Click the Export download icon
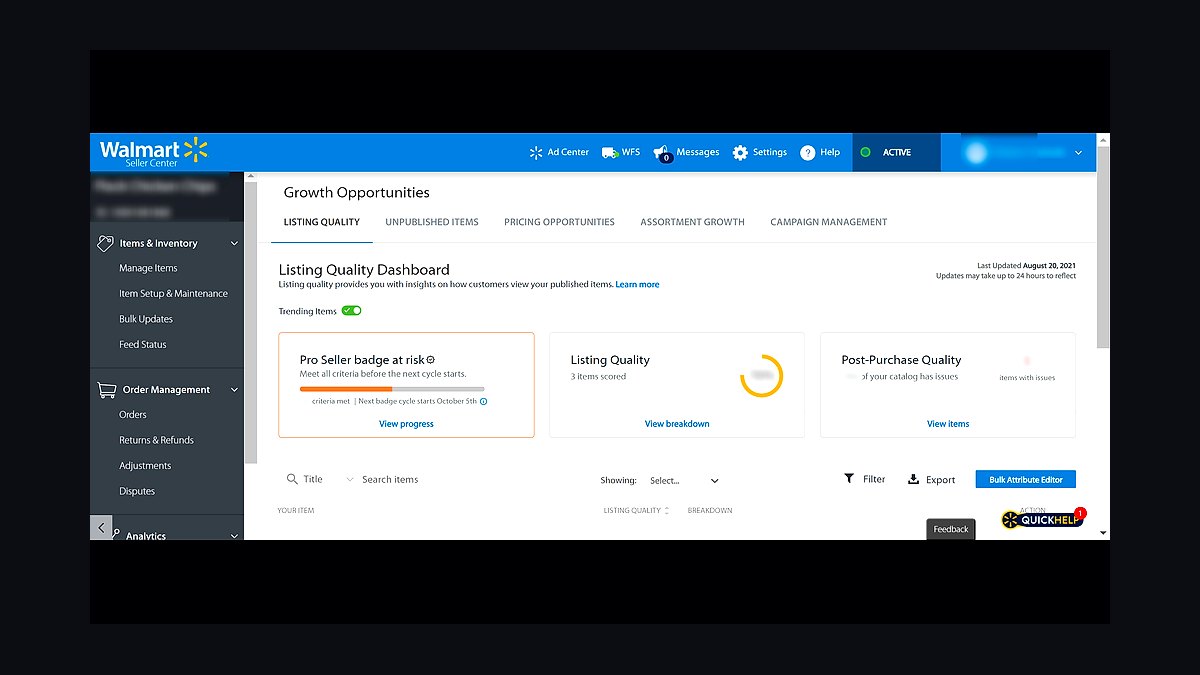This screenshot has height=675, width=1200. click(913, 479)
